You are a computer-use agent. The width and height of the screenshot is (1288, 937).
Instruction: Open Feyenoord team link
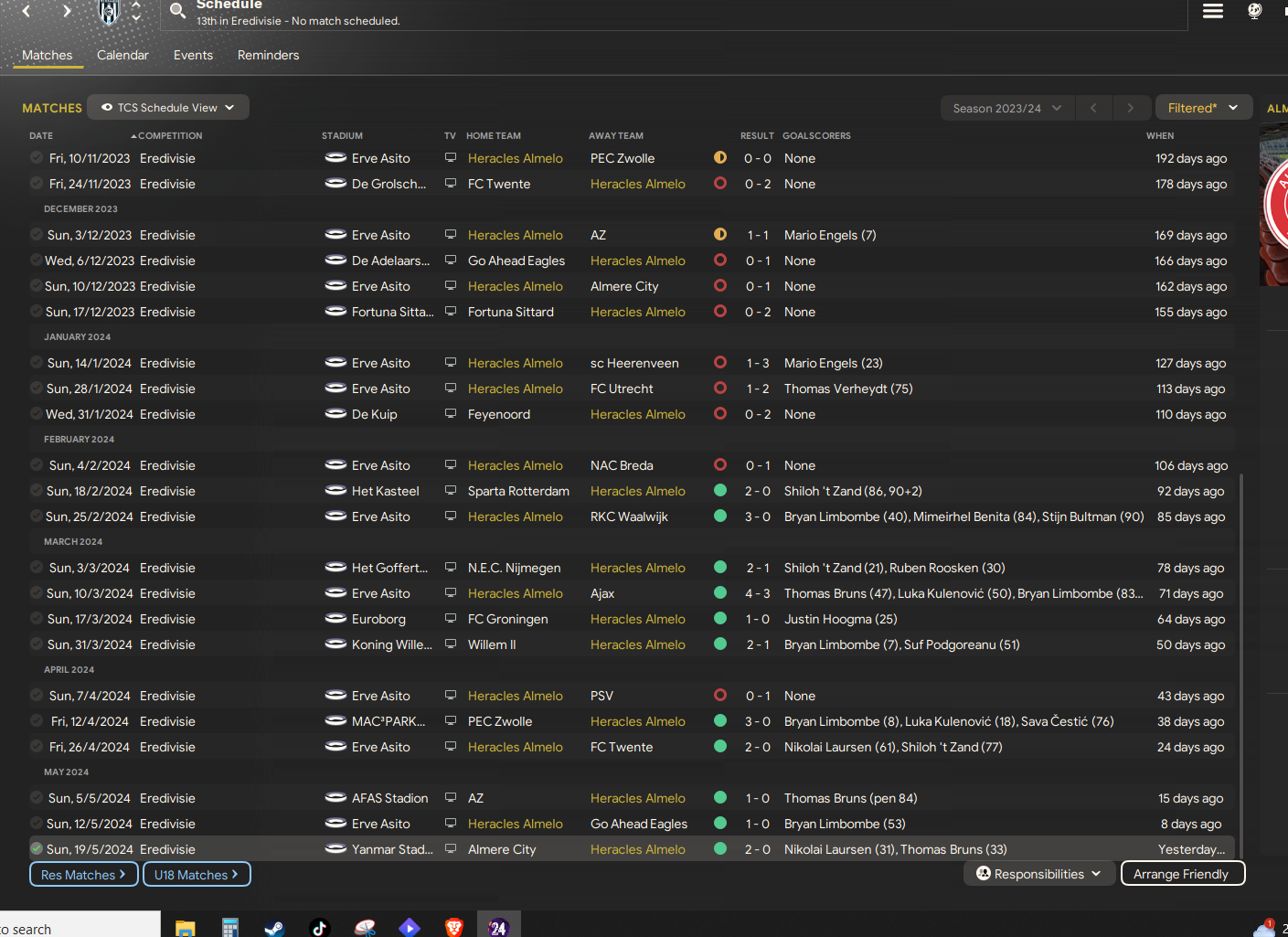coord(499,414)
